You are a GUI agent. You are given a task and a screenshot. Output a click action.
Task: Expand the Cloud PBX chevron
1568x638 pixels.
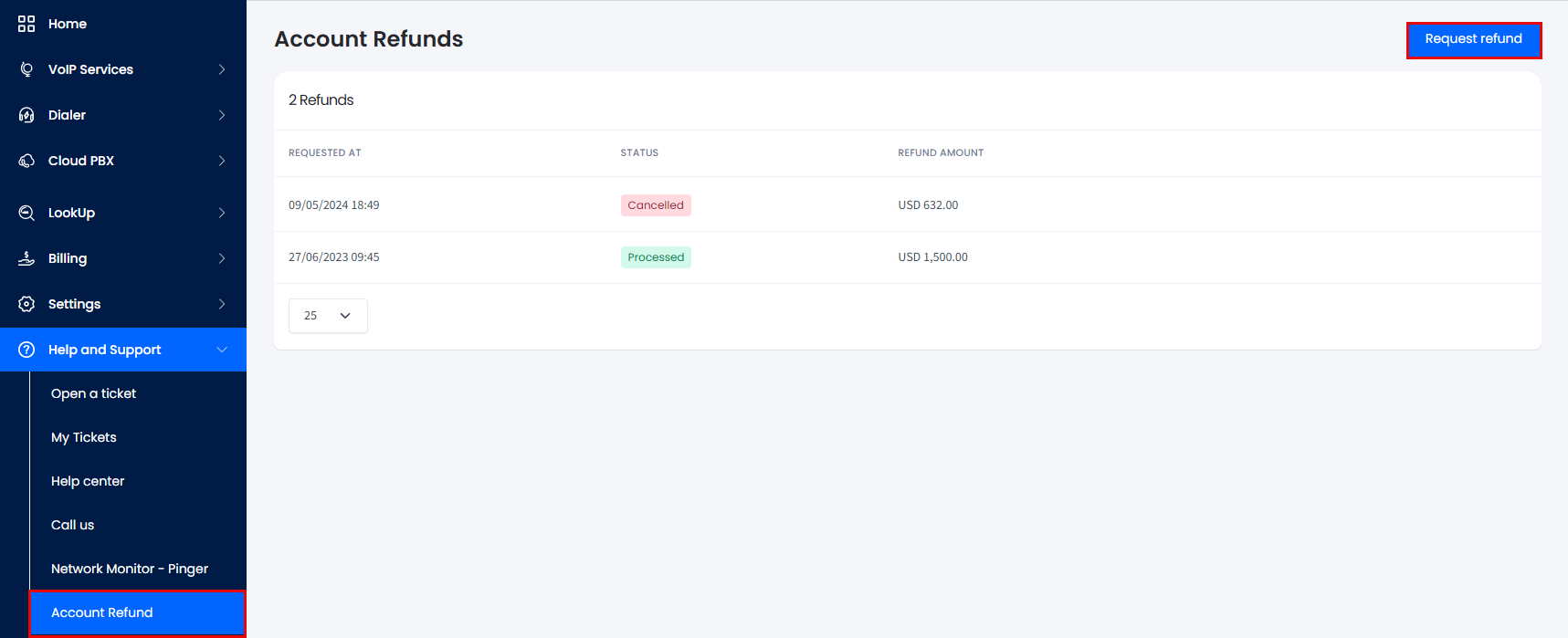click(x=222, y=161)
